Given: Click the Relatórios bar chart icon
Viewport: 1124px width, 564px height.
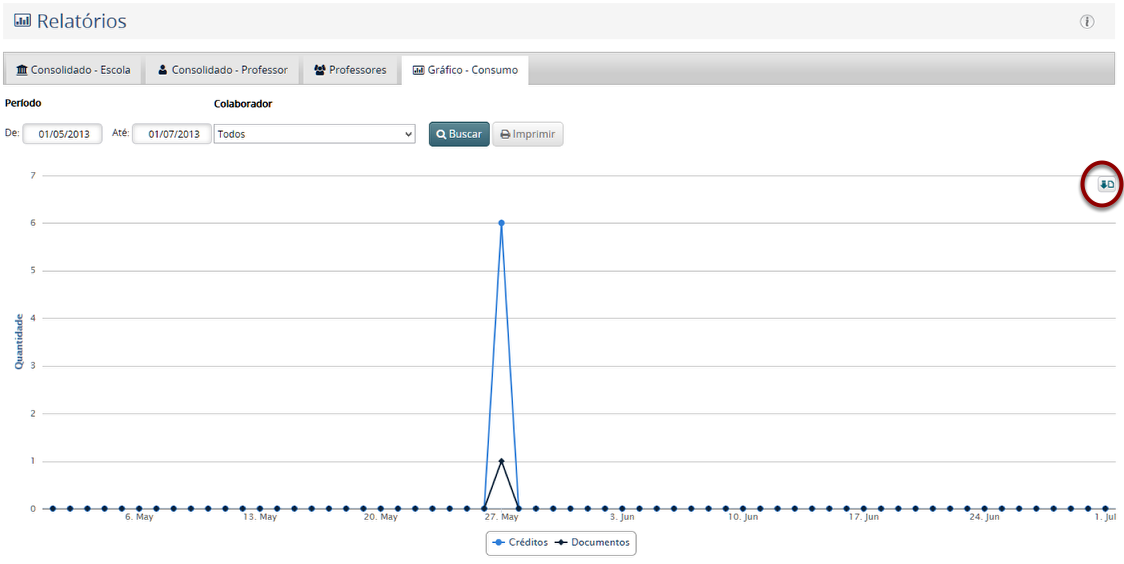Looking at the screenshot, I should tap(22, 21).
